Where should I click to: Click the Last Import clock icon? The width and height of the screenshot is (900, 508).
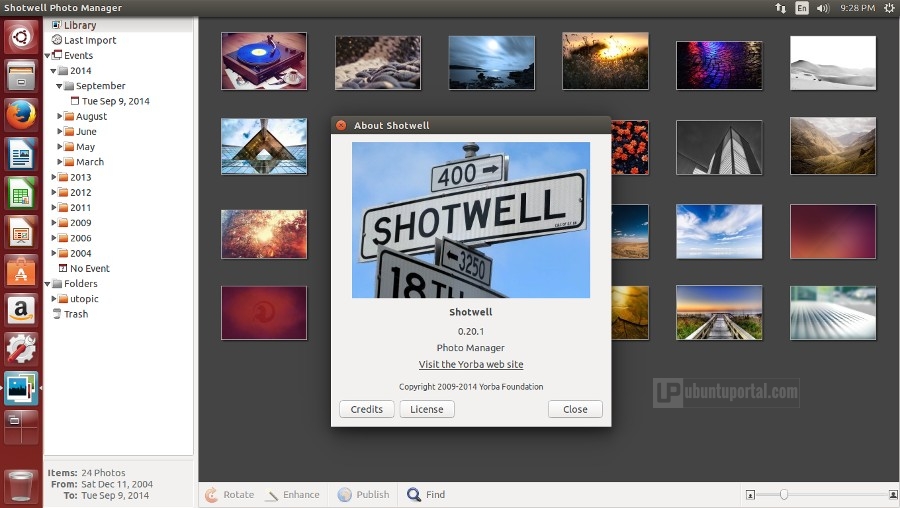[x=57, y=40]
